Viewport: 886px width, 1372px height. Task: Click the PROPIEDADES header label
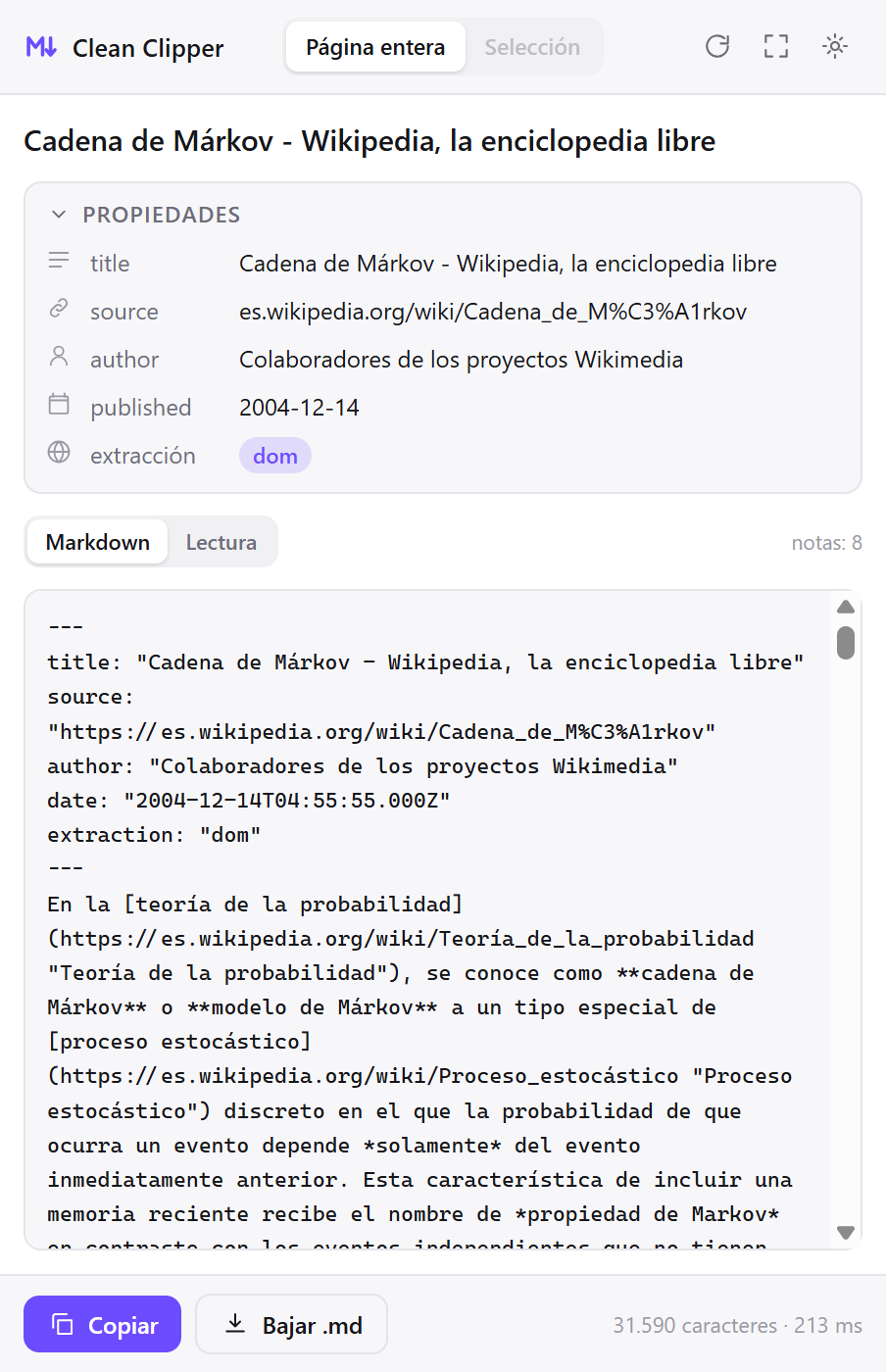pos(162,215)
